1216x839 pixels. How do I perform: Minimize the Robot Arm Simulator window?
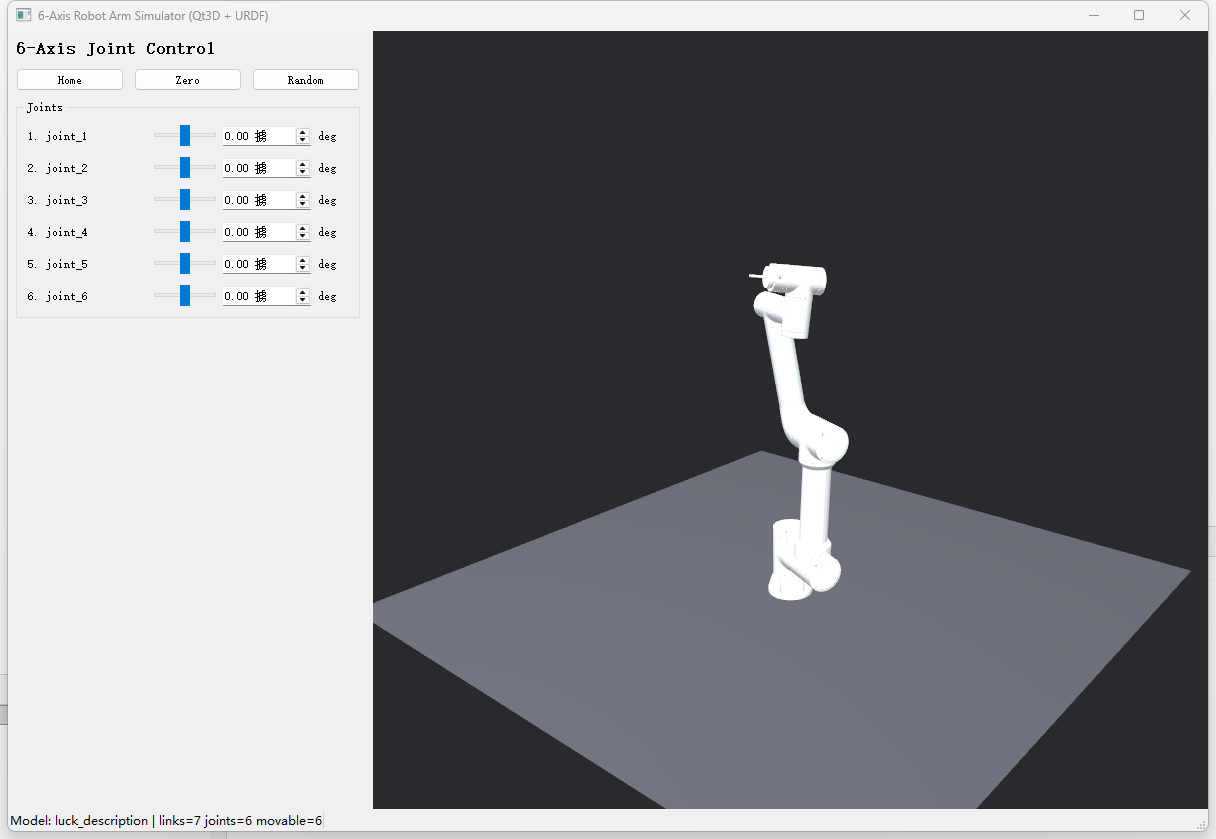(x=1093, y=15)
